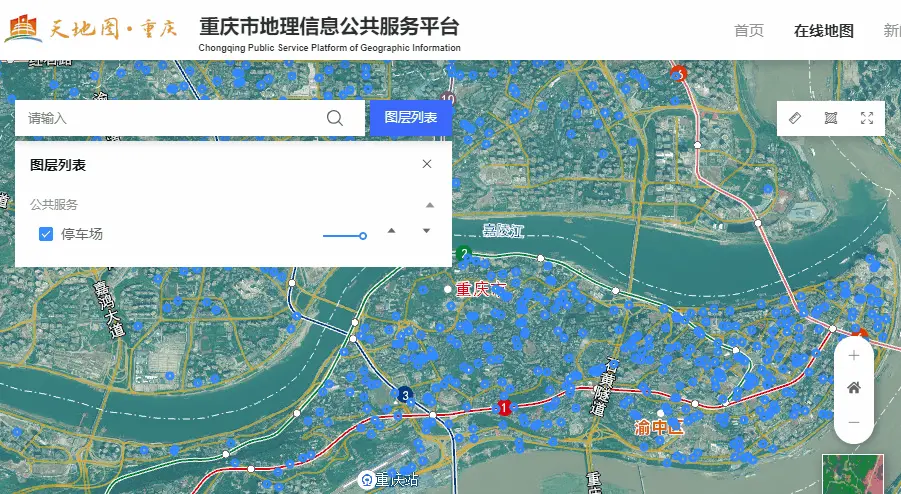The height and width of the screenshot is (494, 901).
Task: Click the blue 图层列表 button
Action: pos(411,118)
